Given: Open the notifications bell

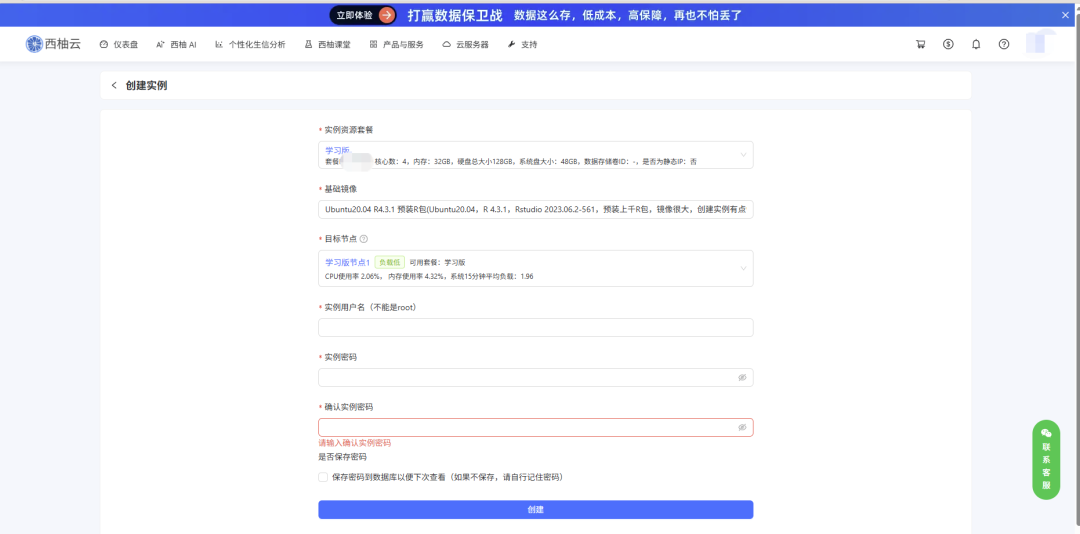Looking at the screenshot, I should click(976, 44).
